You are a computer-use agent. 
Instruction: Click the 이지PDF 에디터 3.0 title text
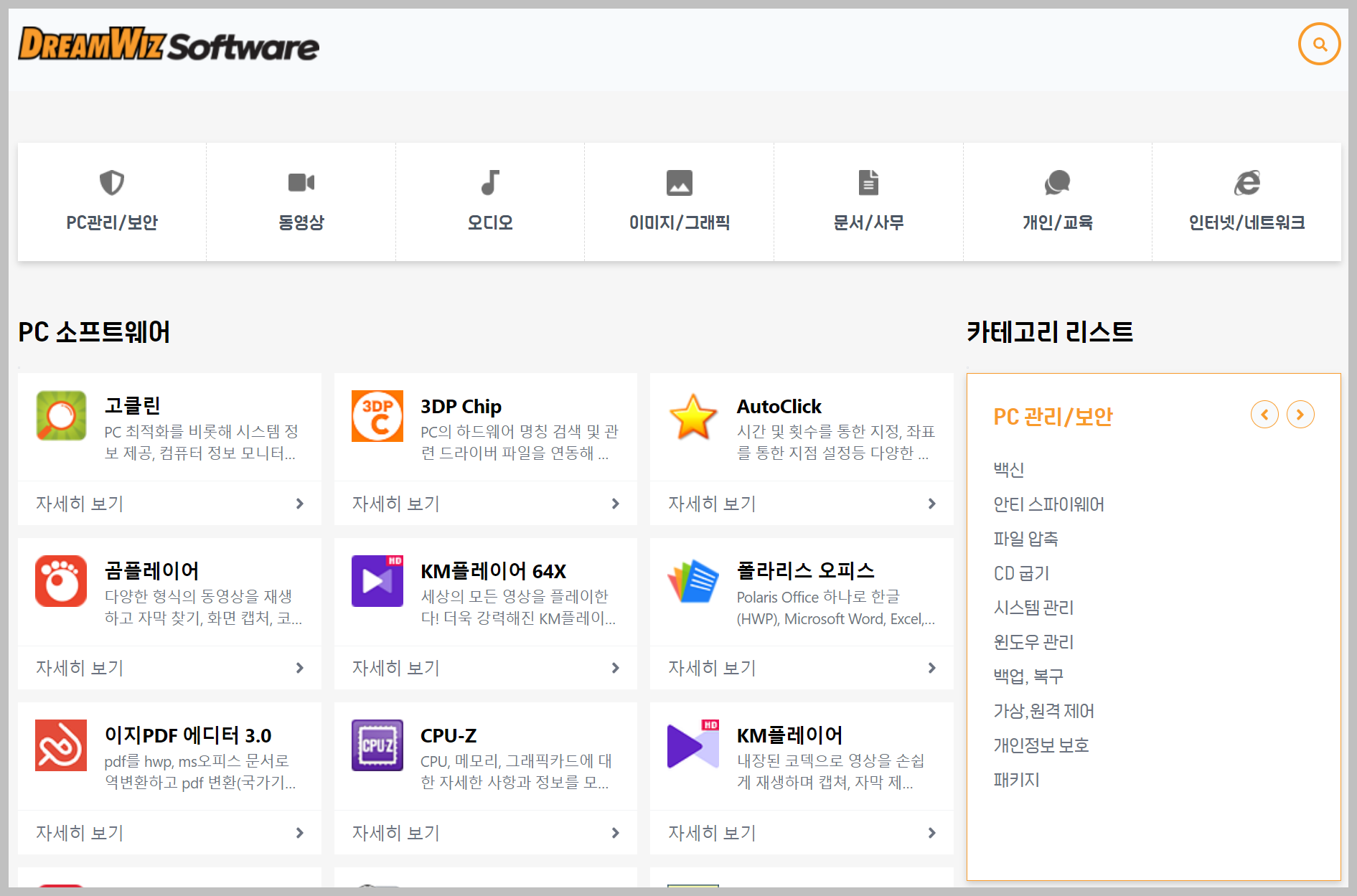(188, 735)
